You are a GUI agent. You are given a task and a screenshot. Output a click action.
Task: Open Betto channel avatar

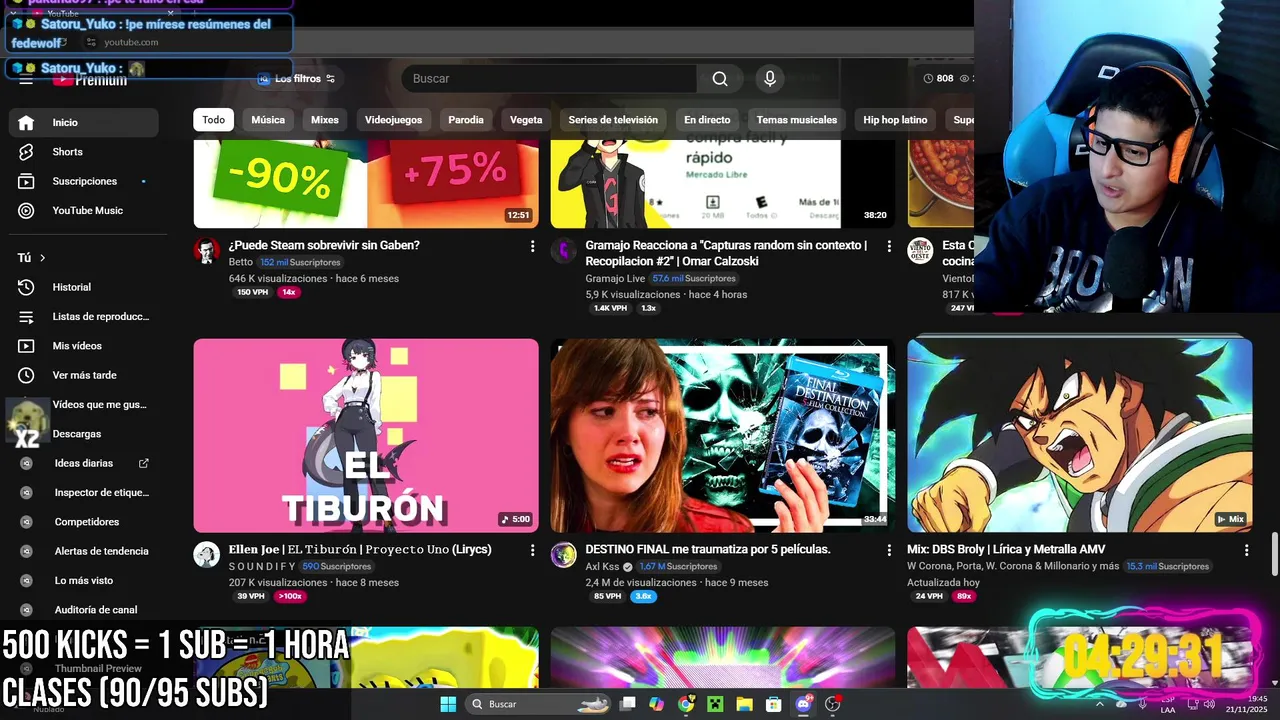(x=207, y=251)
